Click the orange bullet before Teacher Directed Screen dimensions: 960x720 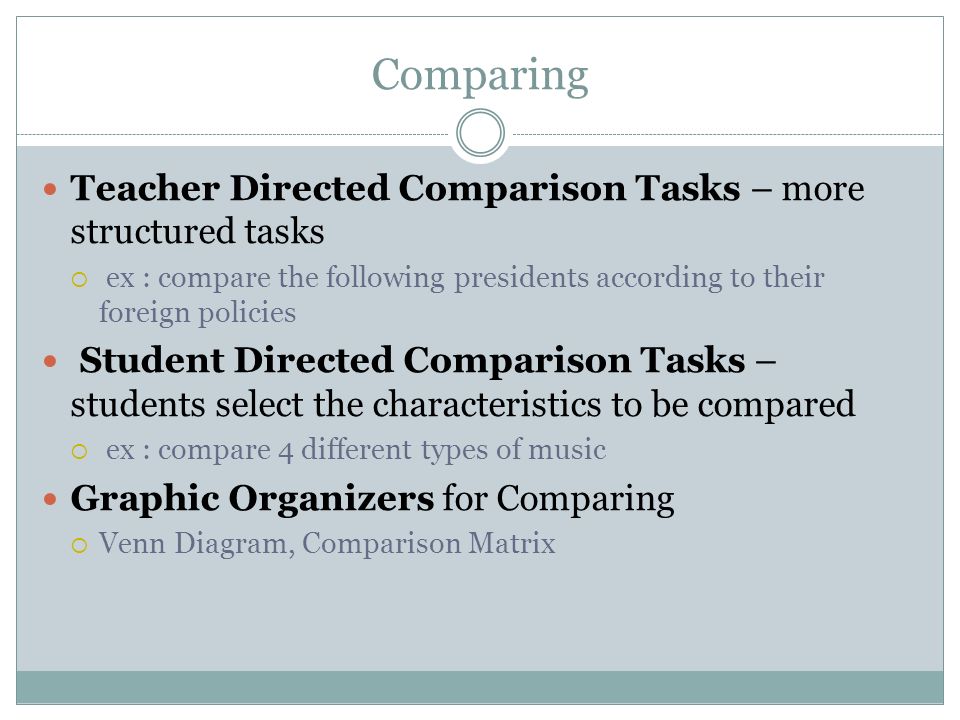point(50,189)
